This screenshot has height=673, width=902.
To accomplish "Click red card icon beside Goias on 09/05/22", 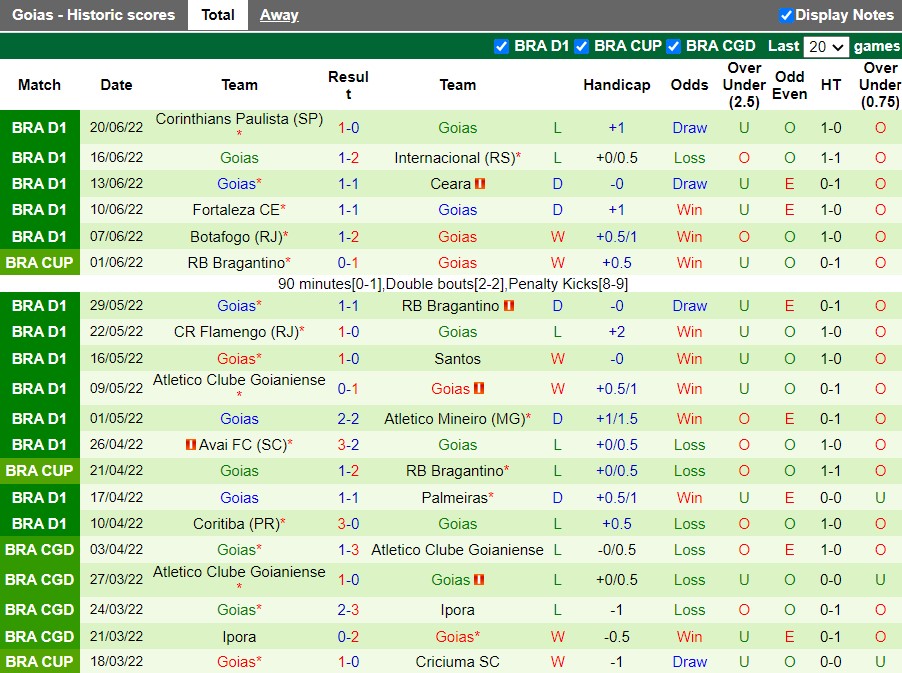I will (479, 388).
